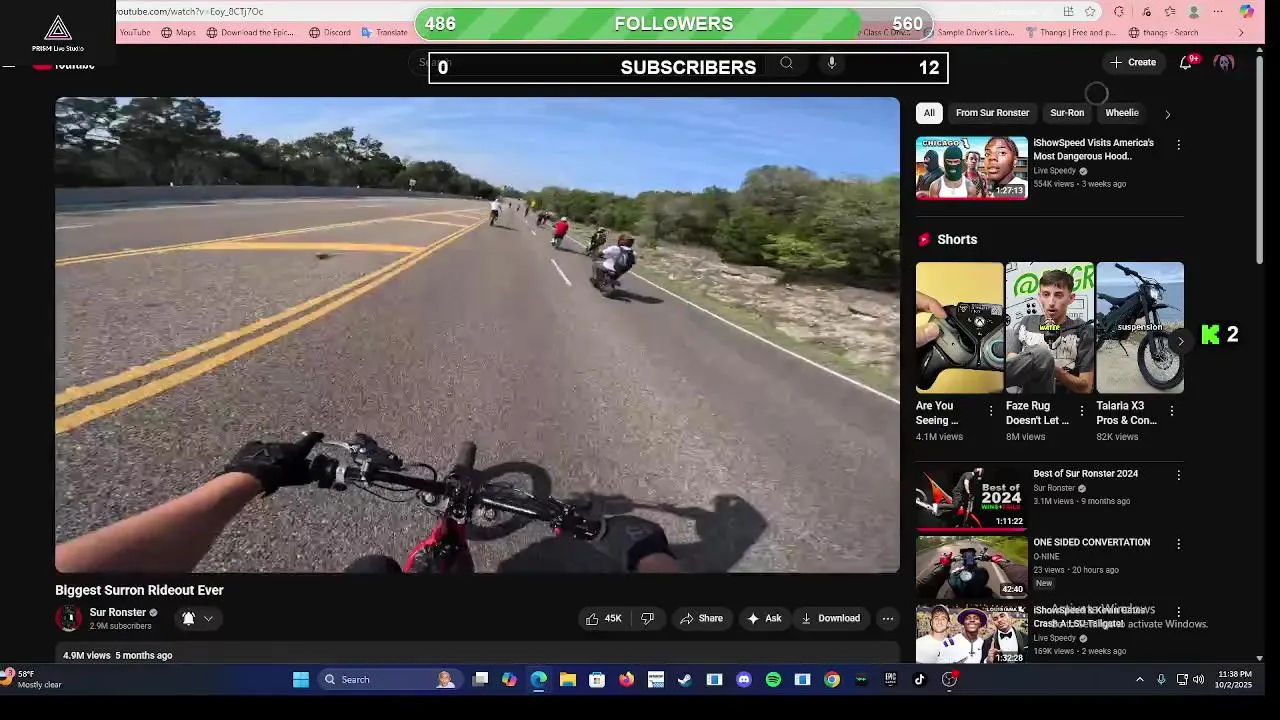
Task: Open the Share dialog for the video
Action: (x=701, y=618)
